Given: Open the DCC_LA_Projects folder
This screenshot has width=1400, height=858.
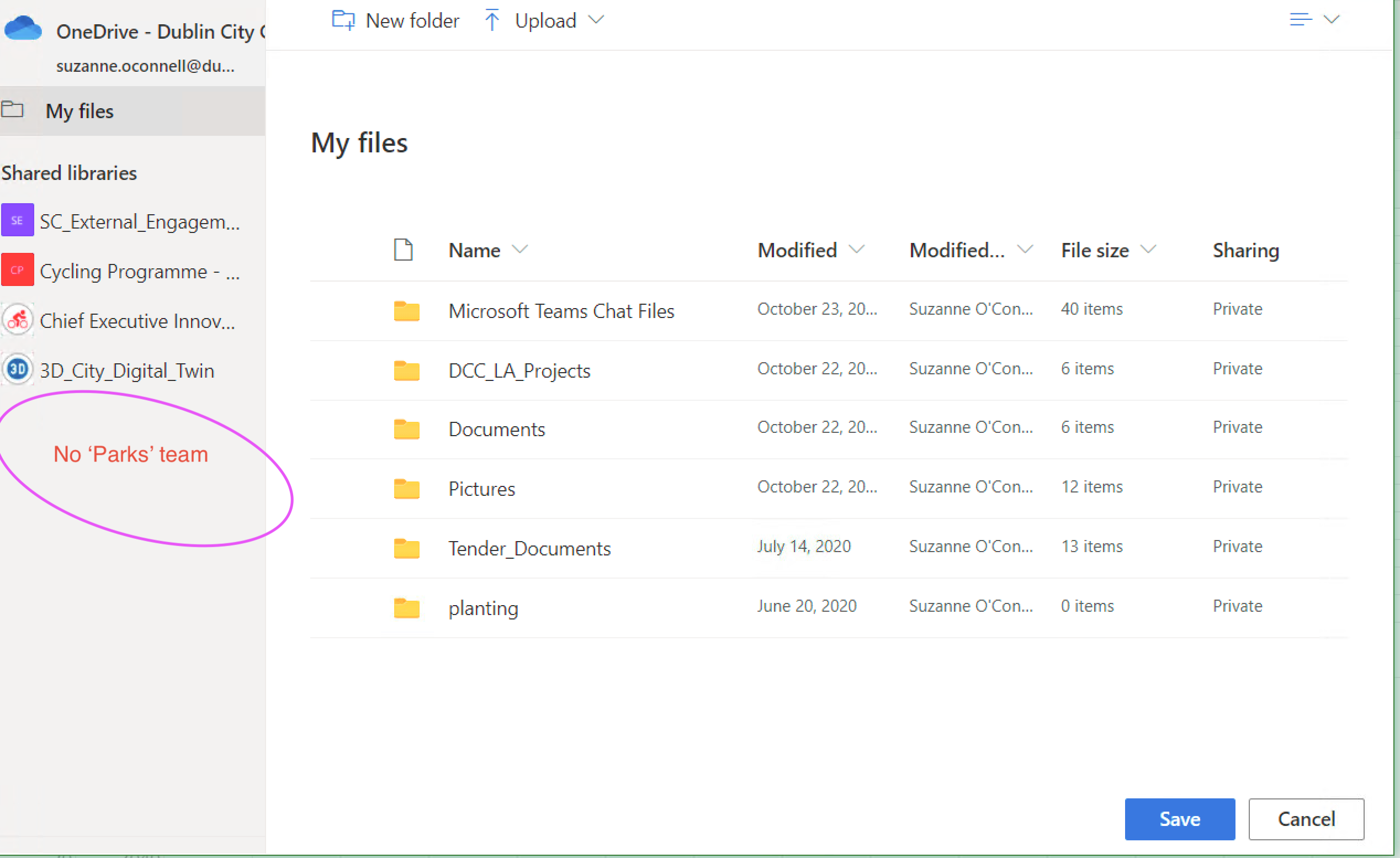Looking at the screenshot, I should [519, 370].
